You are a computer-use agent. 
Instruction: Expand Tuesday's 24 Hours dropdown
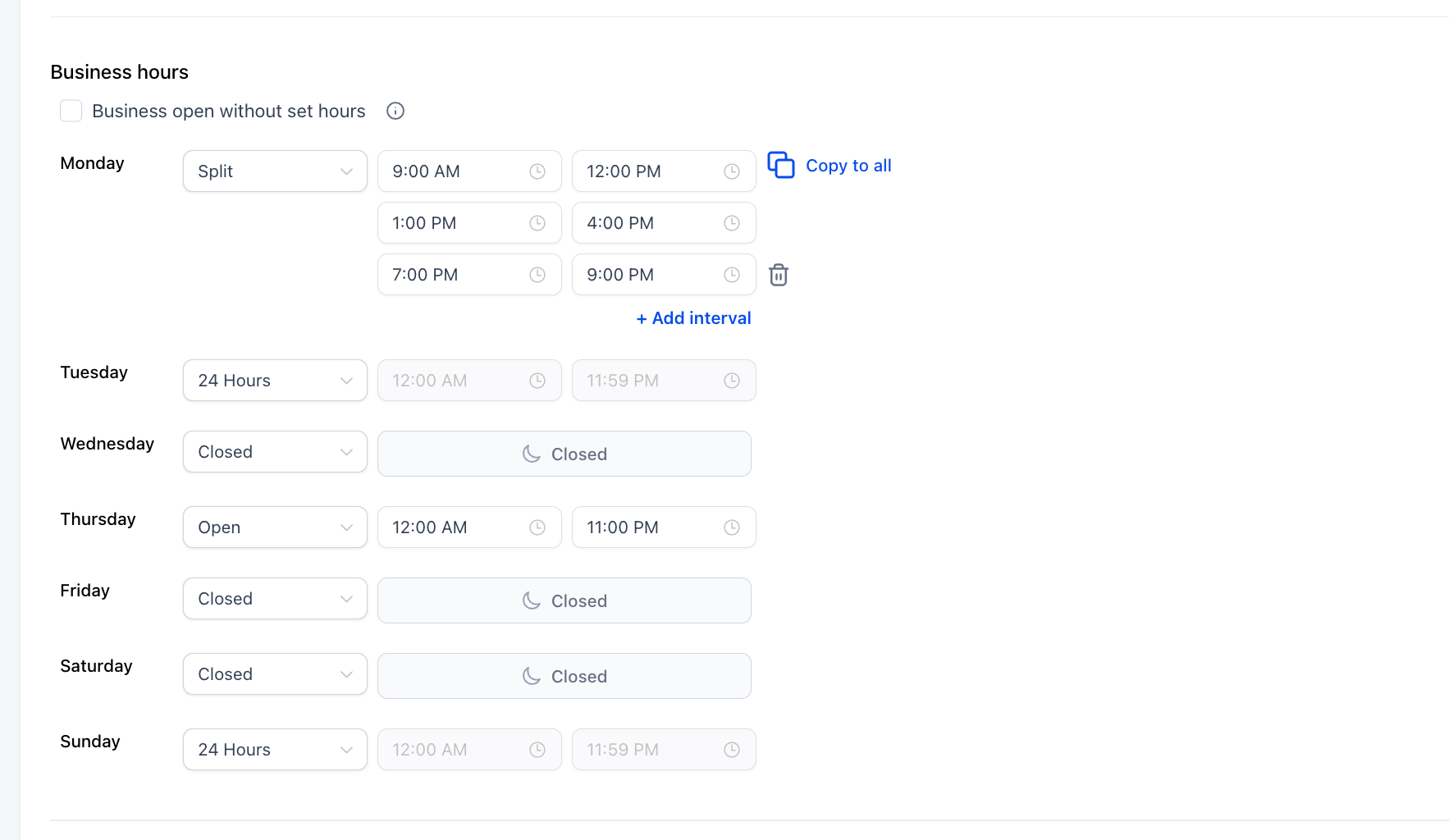pyautogui.click(x=275, y=381)
